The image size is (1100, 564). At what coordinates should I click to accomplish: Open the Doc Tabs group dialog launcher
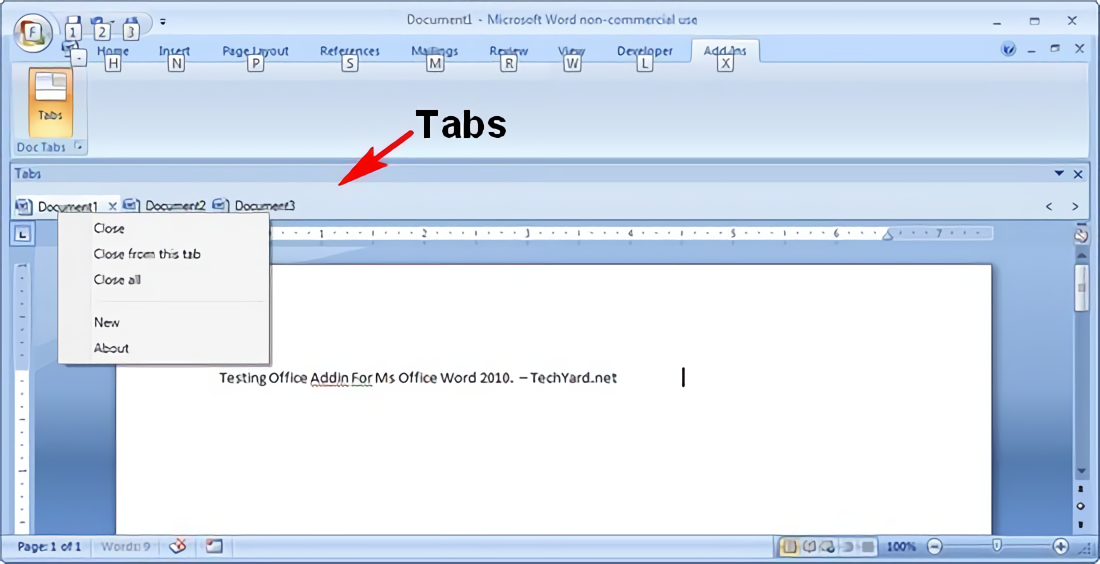(79, 147)
